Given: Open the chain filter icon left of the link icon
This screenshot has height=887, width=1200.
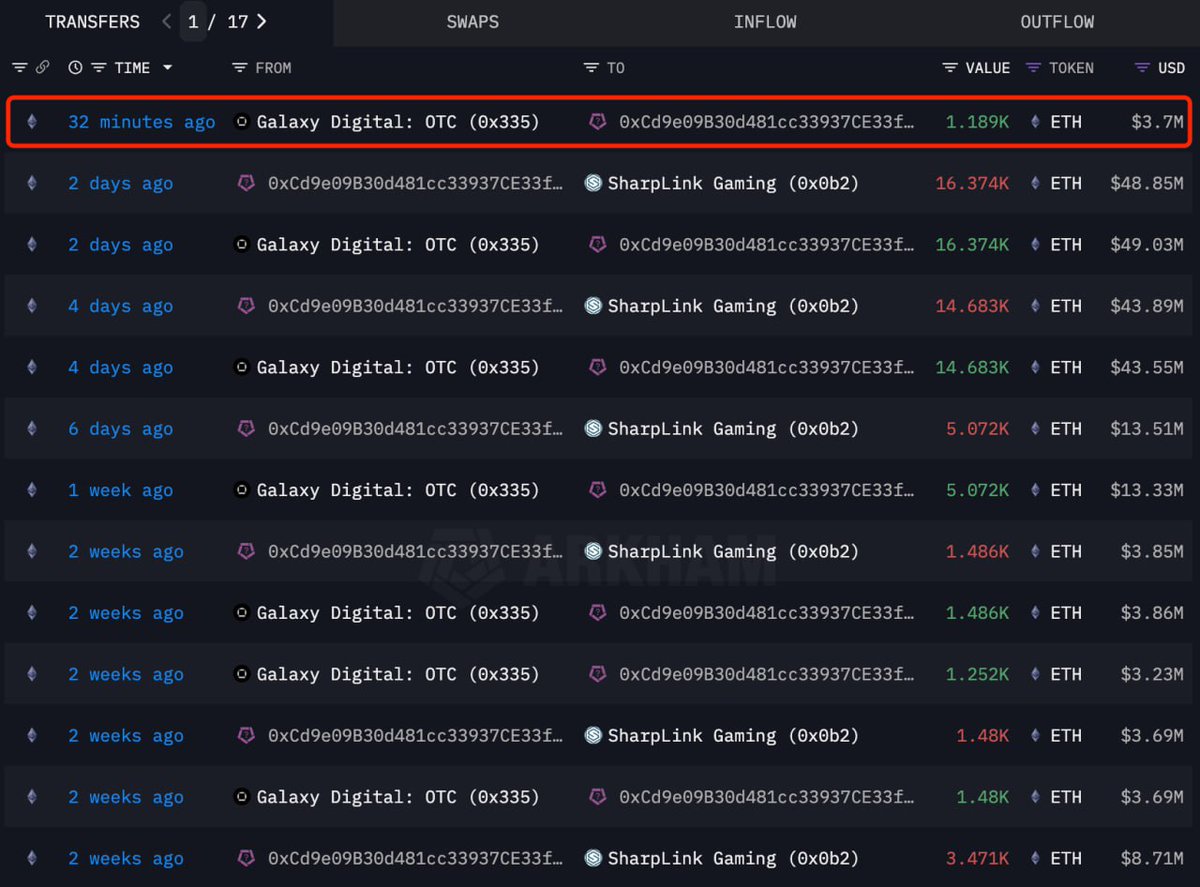Looking at the screenshot, I should click(x=19, y=68).
